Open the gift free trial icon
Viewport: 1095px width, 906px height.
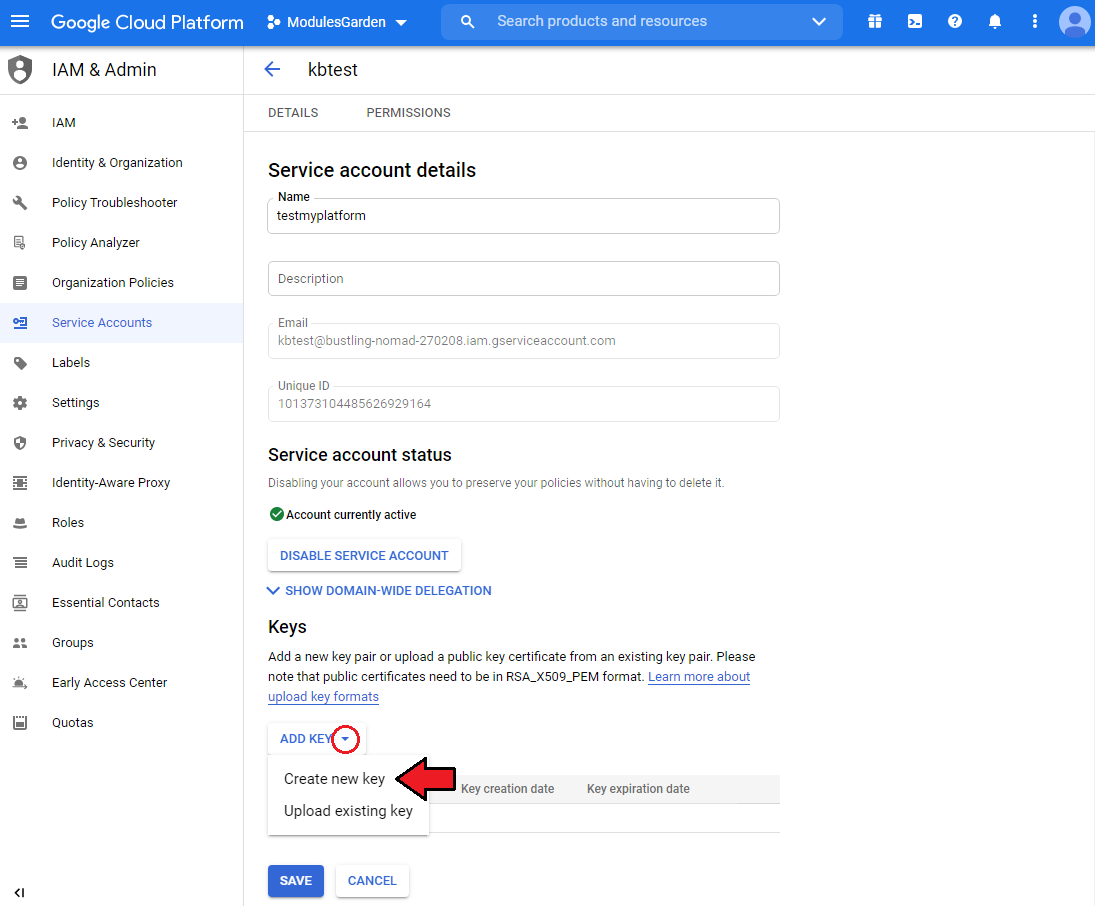874,22
